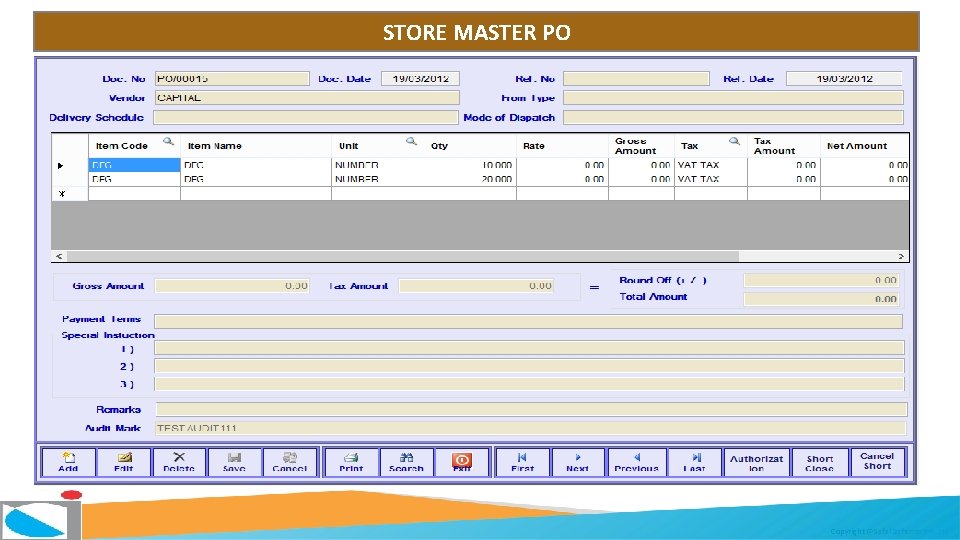Click Special Instruction line 2 field
The image size is (960, 540).
point(529,366)
